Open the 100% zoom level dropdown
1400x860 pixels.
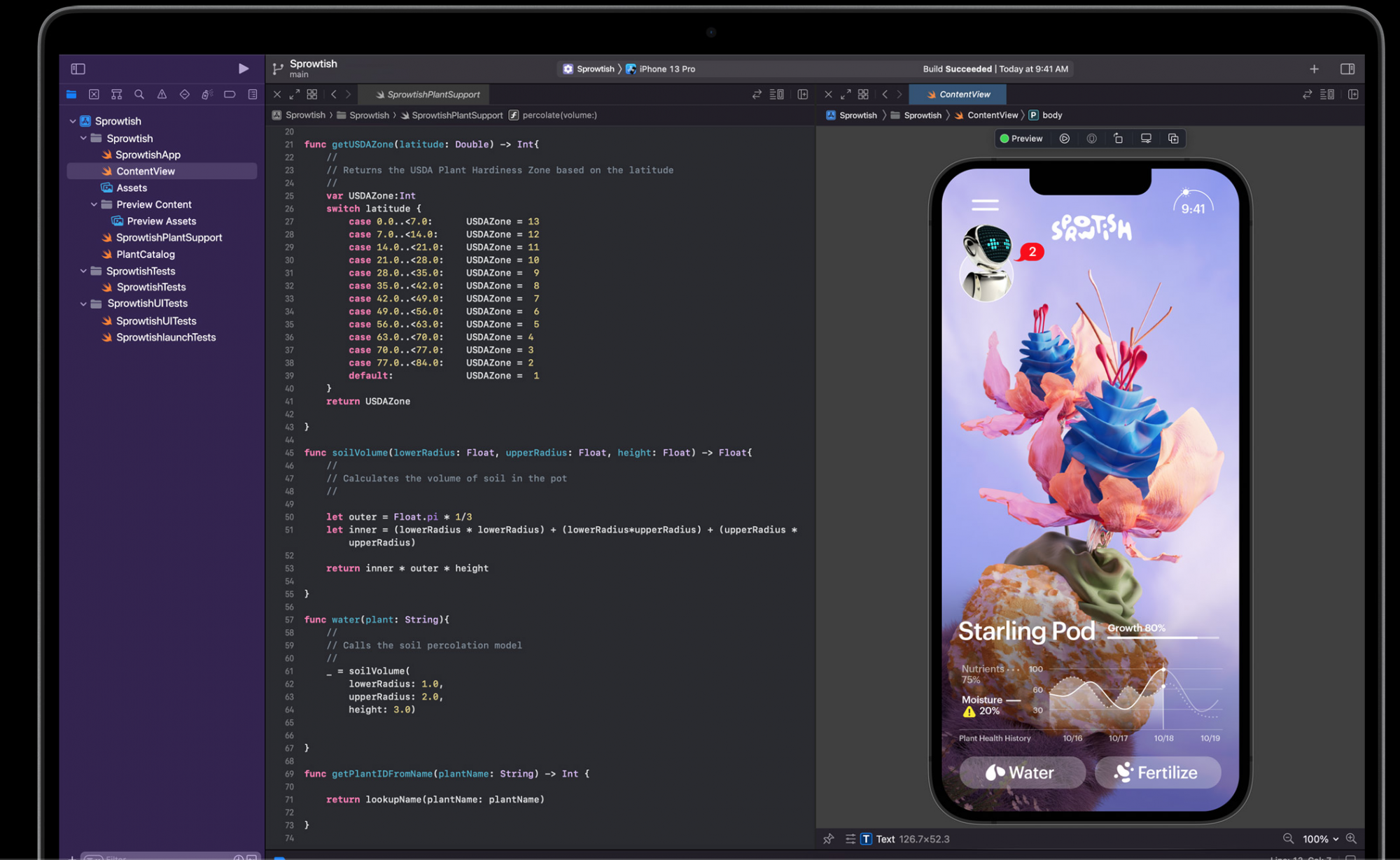[1320, 838]
